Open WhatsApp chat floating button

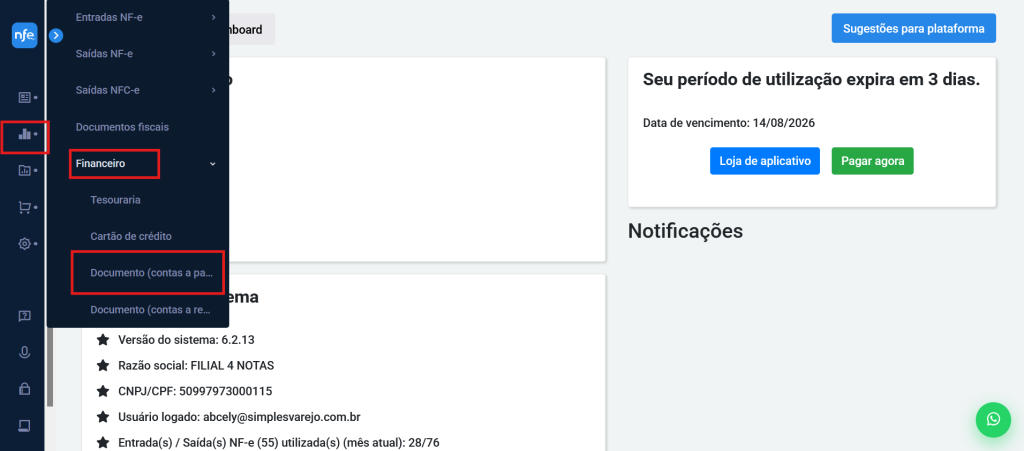click(x=993, y=420)
